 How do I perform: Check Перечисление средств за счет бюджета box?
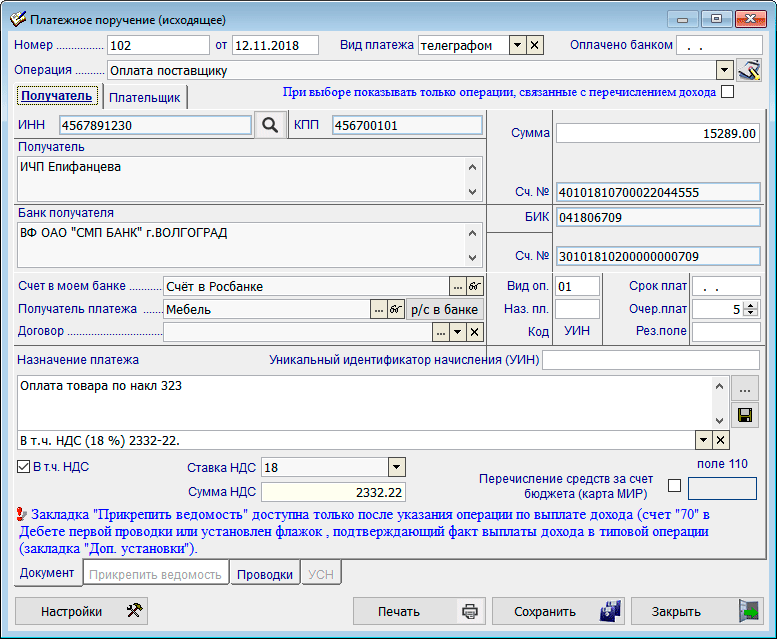(x=674, y=485)
